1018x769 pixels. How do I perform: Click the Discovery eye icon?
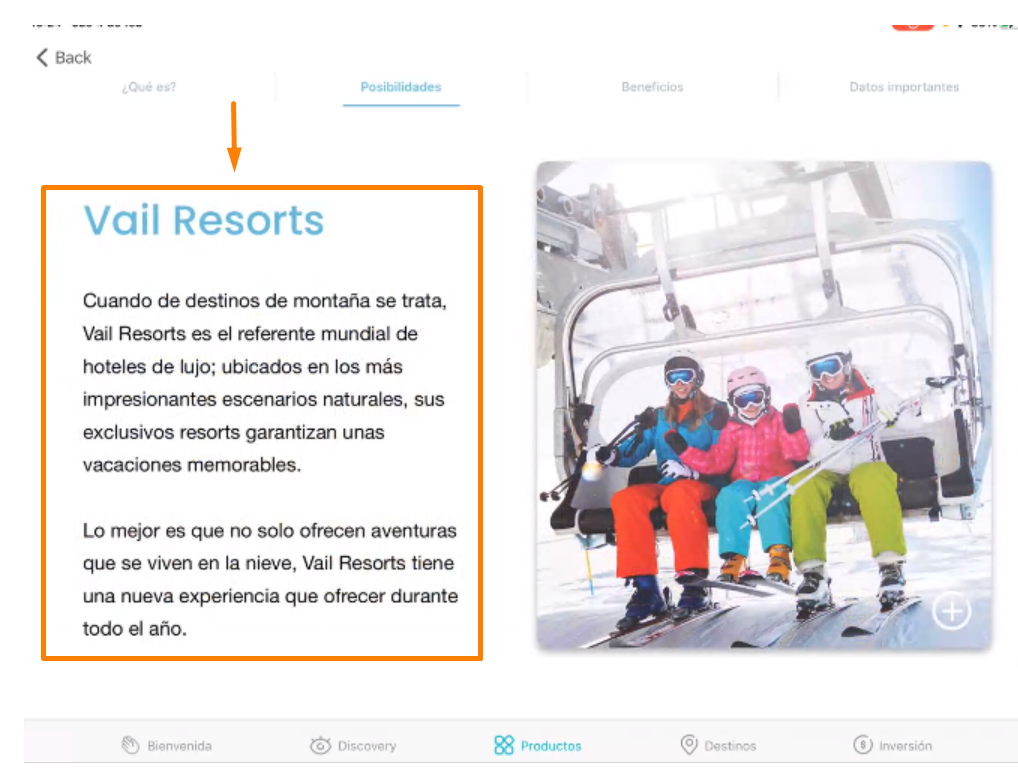320,745
